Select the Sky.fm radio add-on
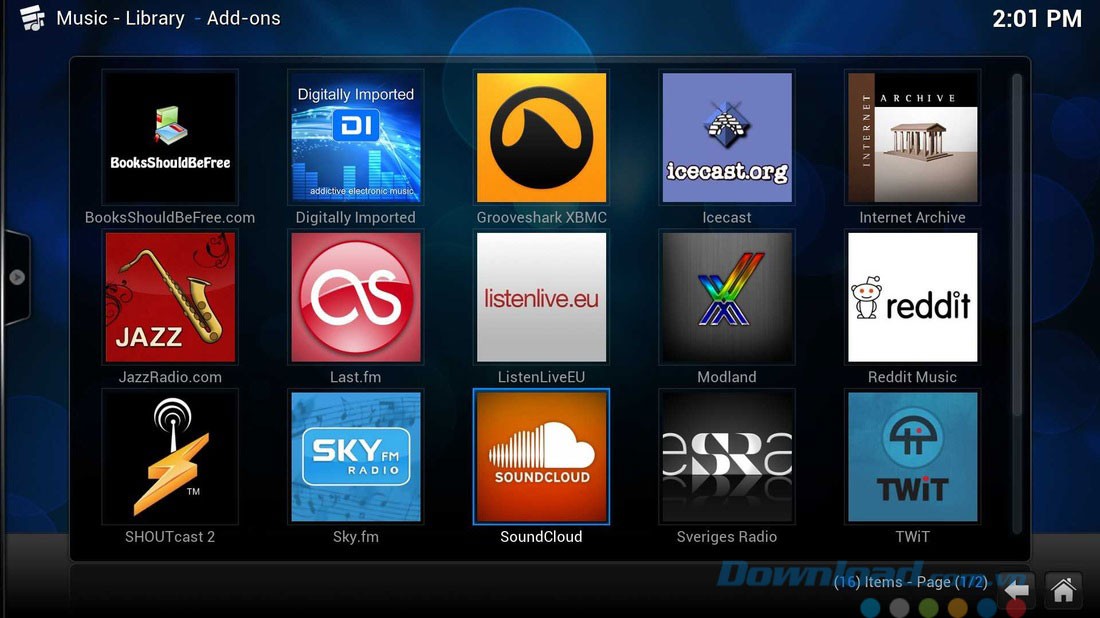 [355, 457]
